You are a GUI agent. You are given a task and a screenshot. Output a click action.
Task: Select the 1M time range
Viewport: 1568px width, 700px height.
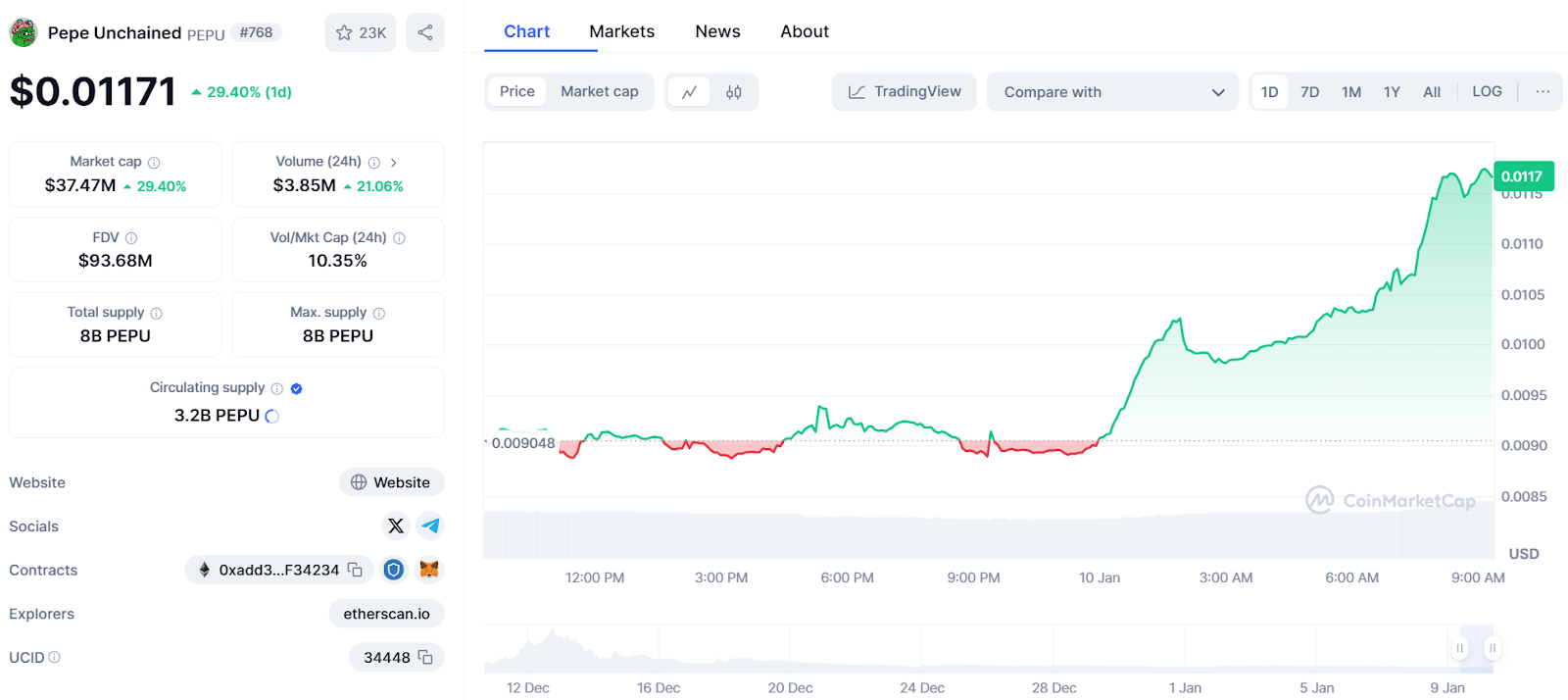click(x=1351, y=92)
